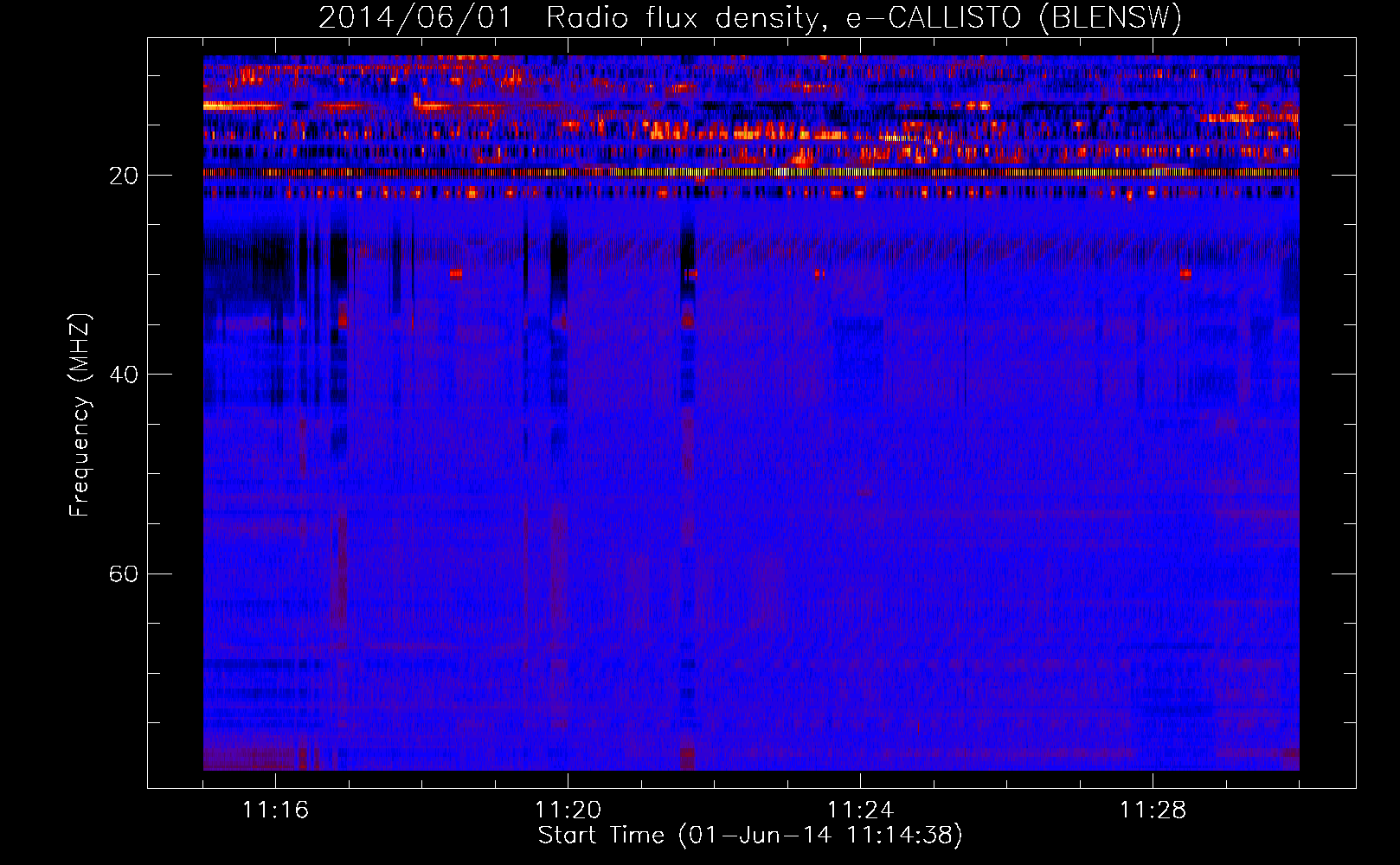Click the "Start Time (01-Jun-14 11:14:38)" label
1400x865 pixels.
tap(750, 836)
